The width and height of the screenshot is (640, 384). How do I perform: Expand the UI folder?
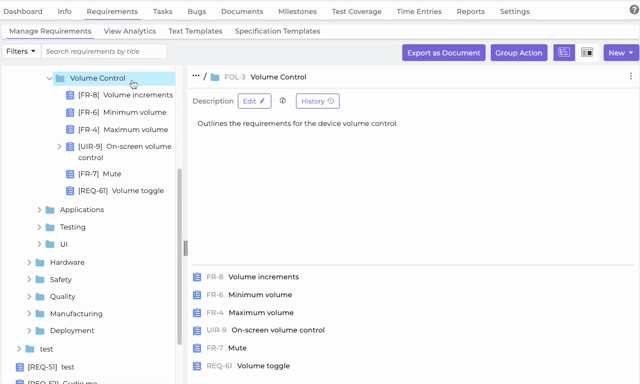39,244
